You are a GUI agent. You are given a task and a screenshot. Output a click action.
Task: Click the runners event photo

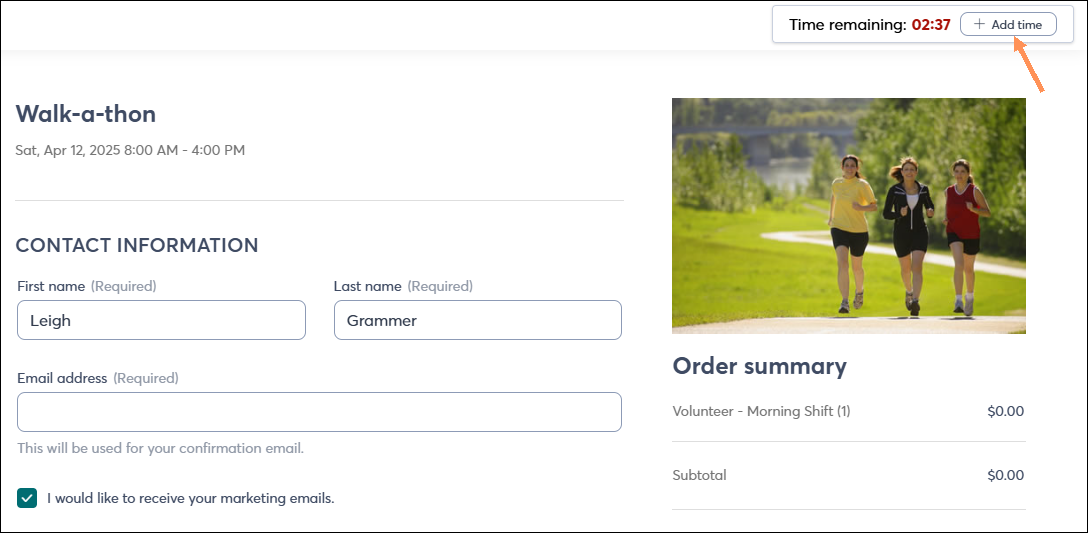[849, 216]
